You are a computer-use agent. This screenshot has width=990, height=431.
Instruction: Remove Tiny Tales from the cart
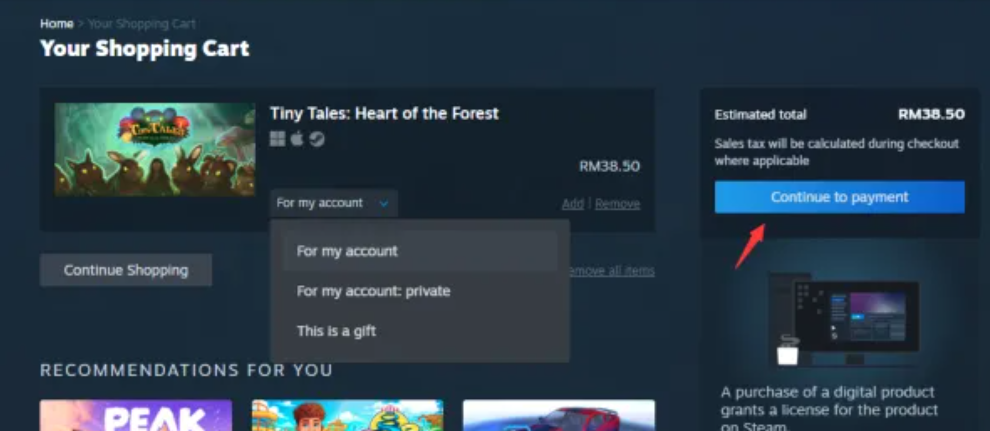click(x=617, y=204)
